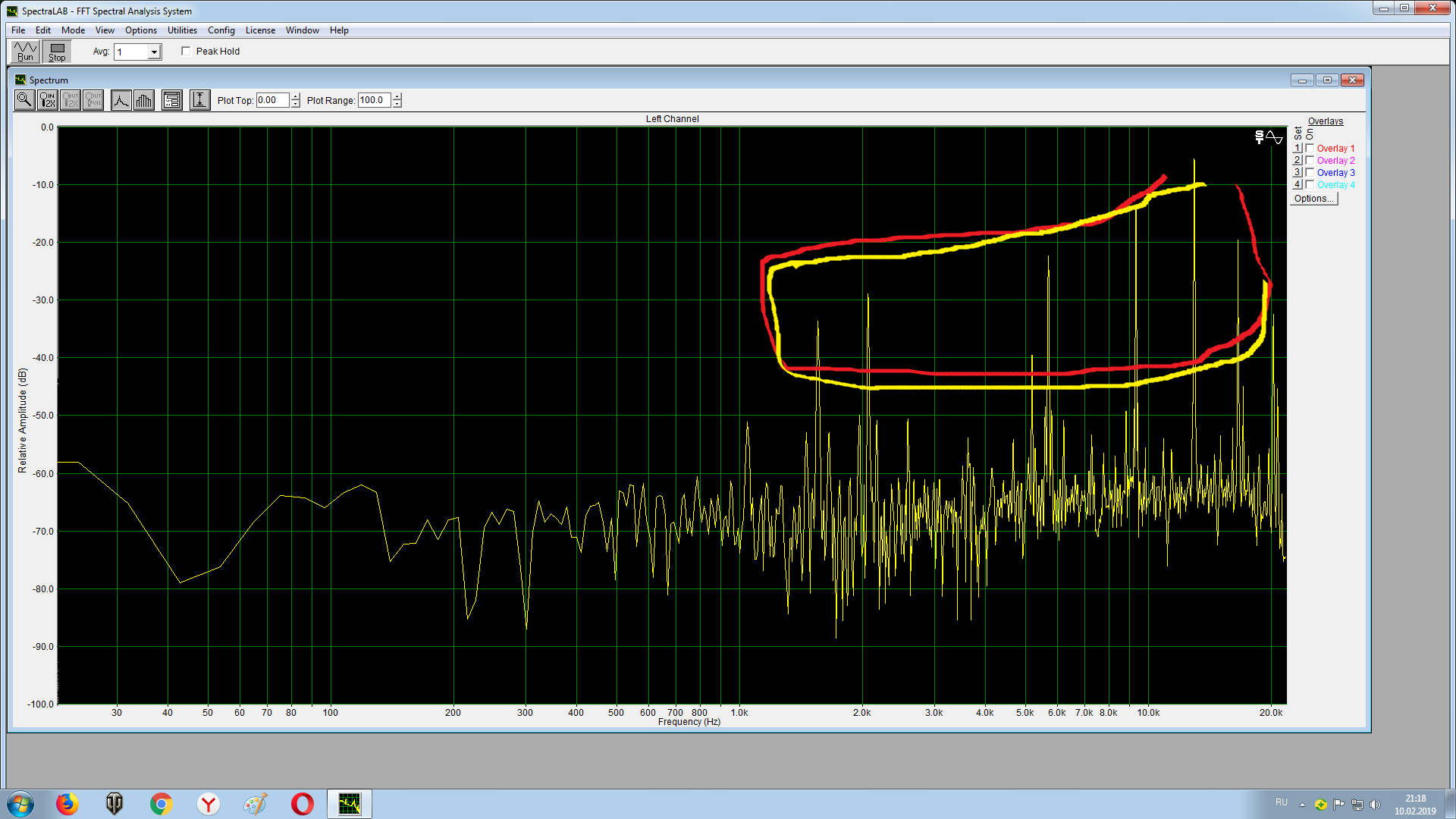This screenshot has width=1456, height=819.
Task: Open the spectrum settings dialog icon
Action: point(172,100)
